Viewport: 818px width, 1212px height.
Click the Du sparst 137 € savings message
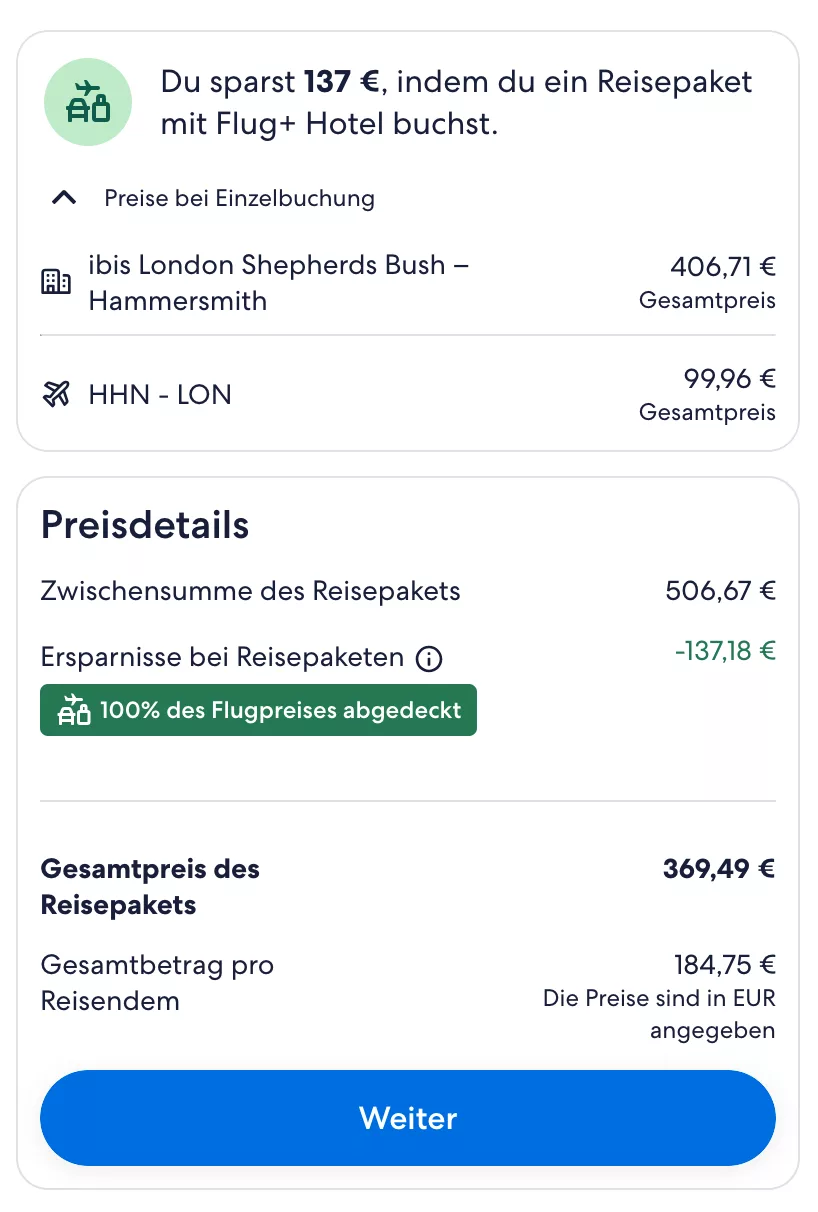pos(456,103)
